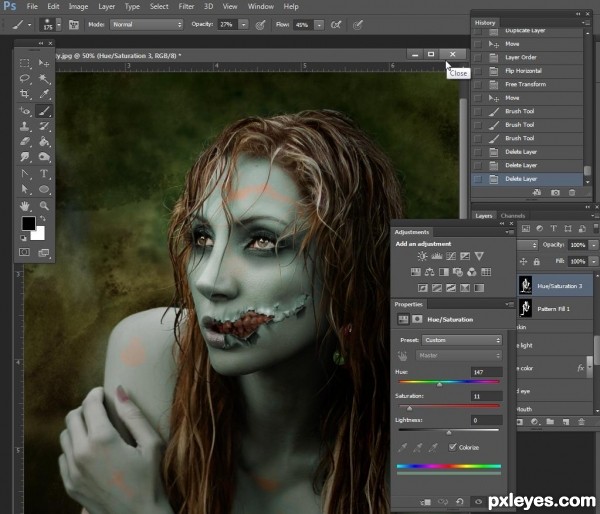Select the Path Selection tool
Viewport: 600px width, 514px height.
(x=25, y=189)
